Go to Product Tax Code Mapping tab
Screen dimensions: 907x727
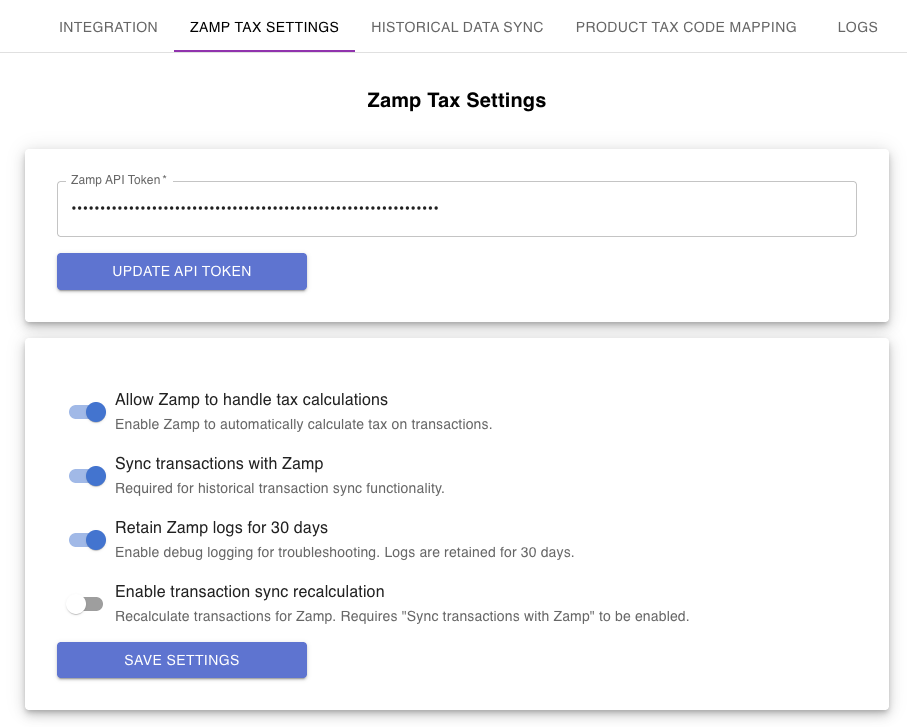pos(686,27)
